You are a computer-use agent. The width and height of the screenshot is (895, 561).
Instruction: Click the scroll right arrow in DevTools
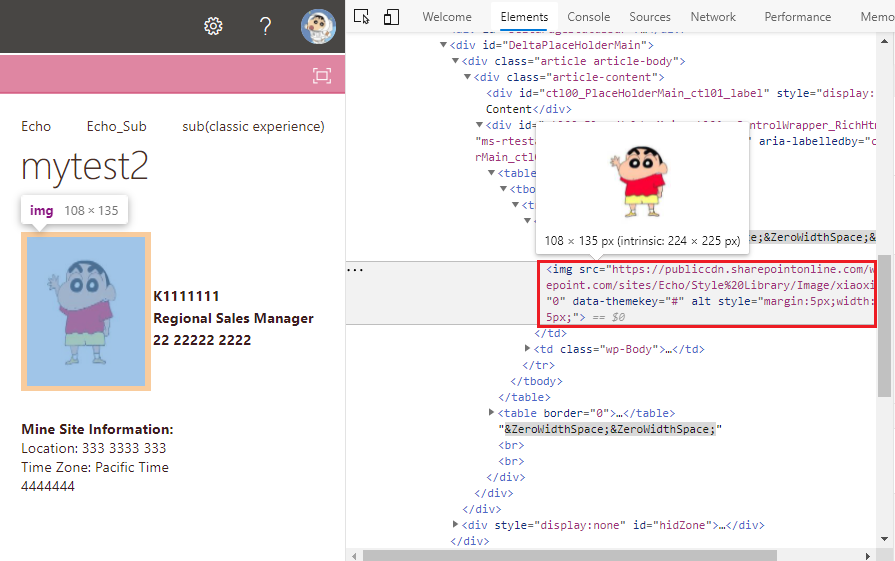point(868,556)
